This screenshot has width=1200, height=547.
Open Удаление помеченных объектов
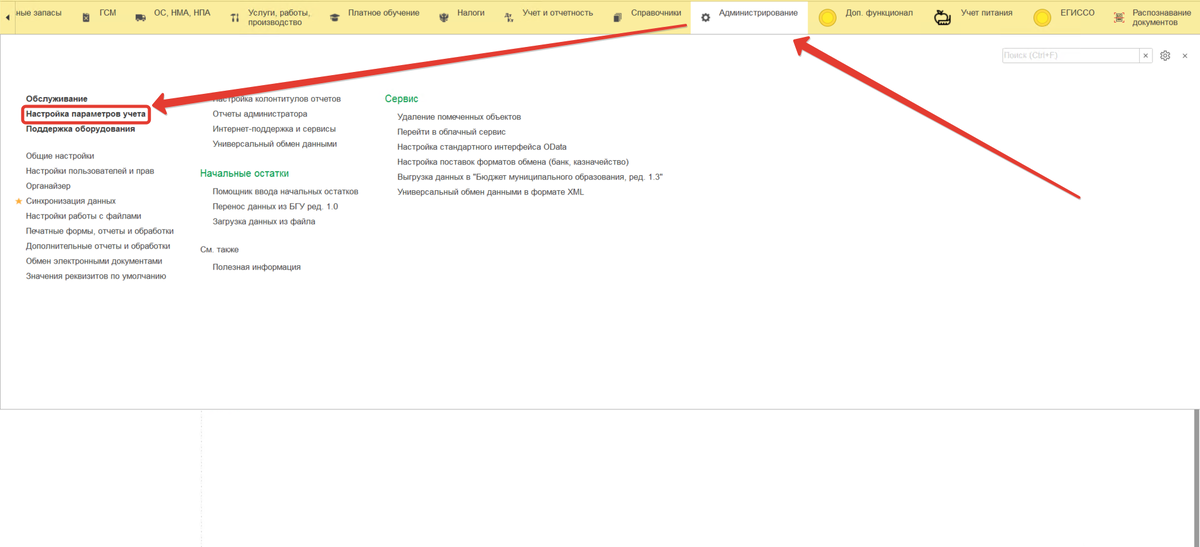(459, 117)
